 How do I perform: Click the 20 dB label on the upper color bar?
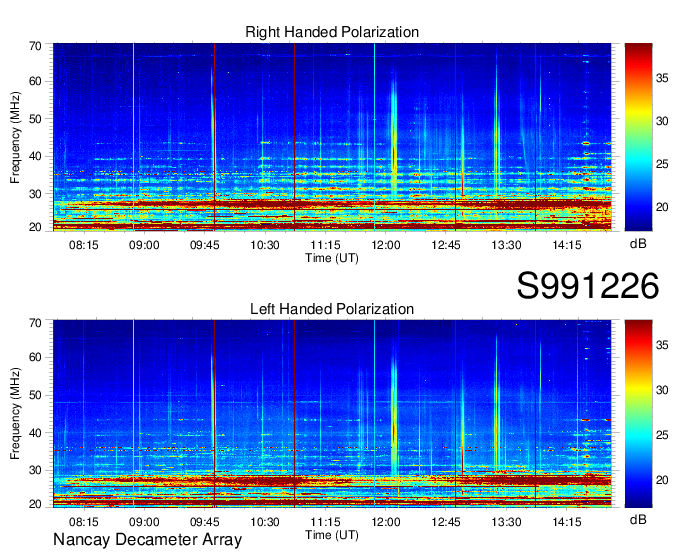click(x=662, y=207)
